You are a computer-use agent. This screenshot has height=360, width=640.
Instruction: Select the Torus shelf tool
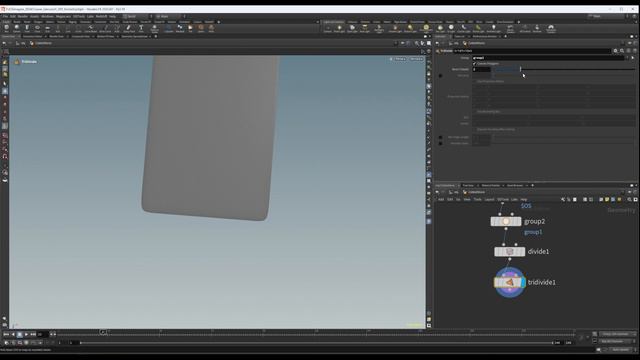pos(37,28)
